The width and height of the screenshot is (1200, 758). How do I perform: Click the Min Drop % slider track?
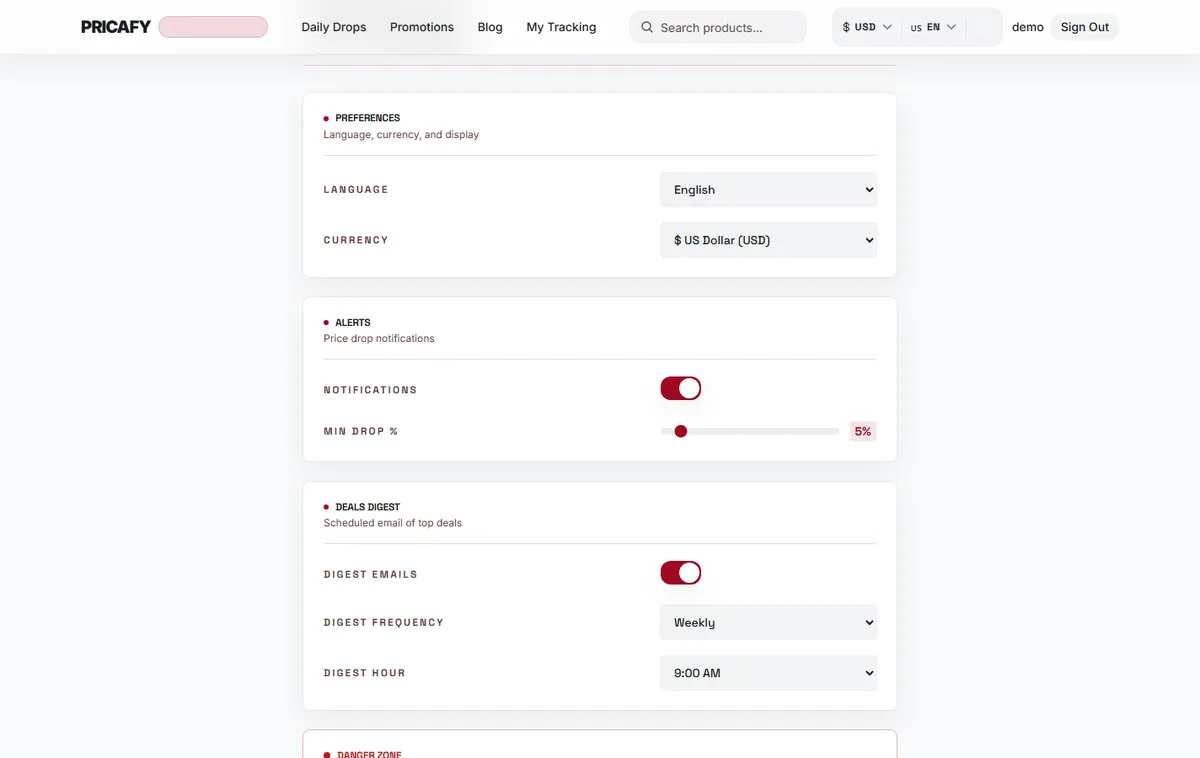[x=750, y=431]
